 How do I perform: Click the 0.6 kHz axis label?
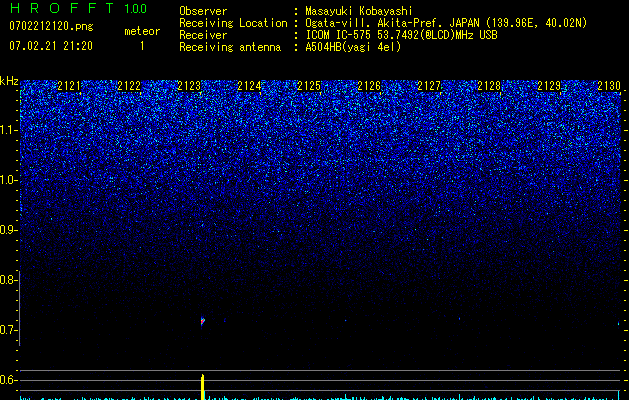click(x=8, y=380)
